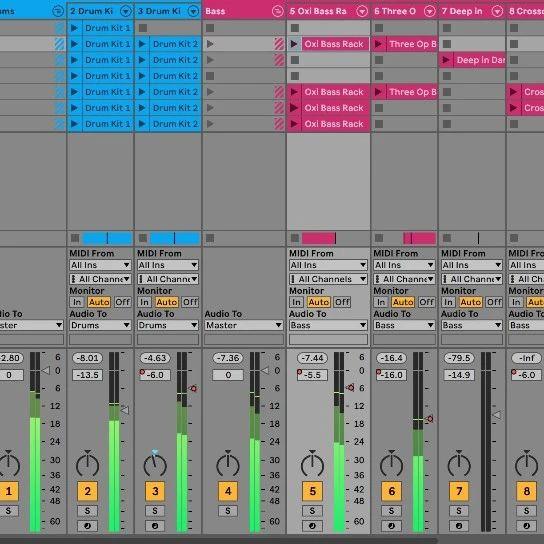Click volume fader handle on track 2
The width and height of the screenshot is (544, 544).
click(125, 410)
